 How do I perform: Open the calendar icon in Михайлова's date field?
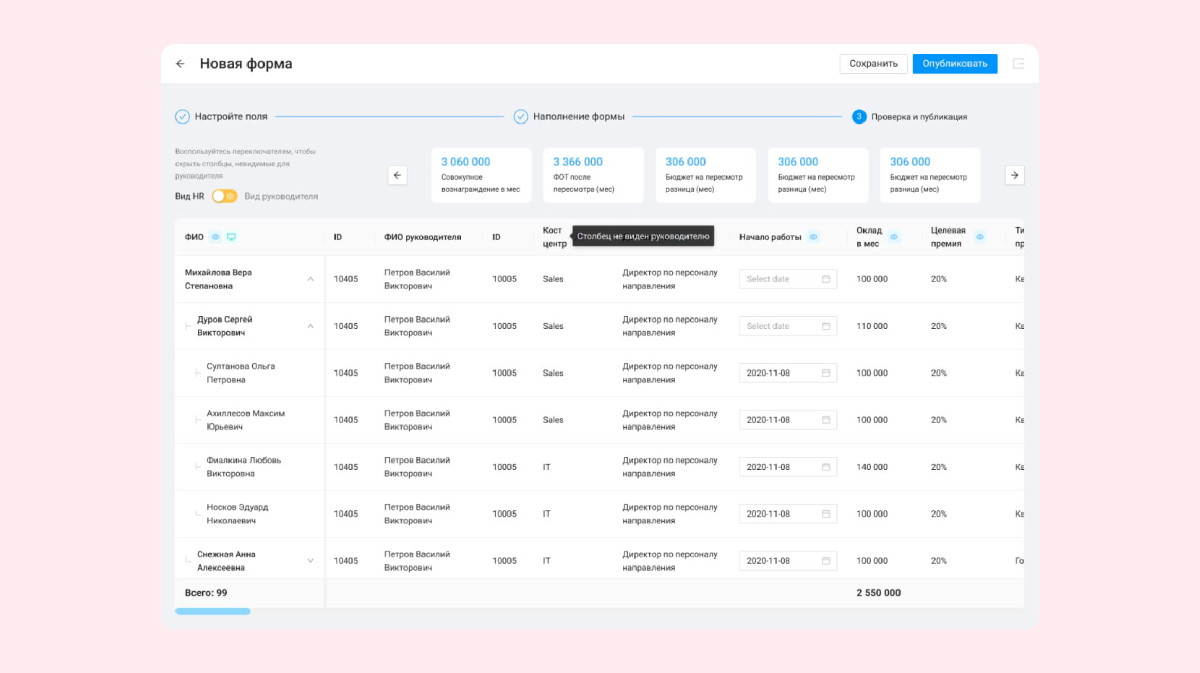pos(827,279)
